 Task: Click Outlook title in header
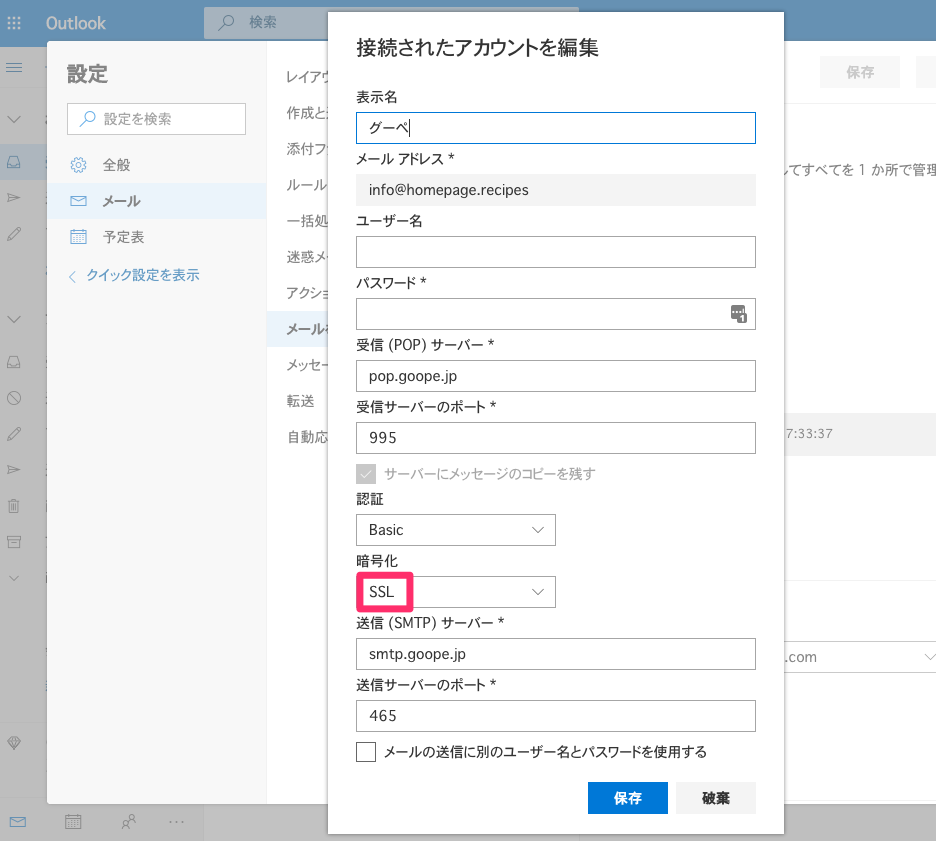click(x=76, y=23)
